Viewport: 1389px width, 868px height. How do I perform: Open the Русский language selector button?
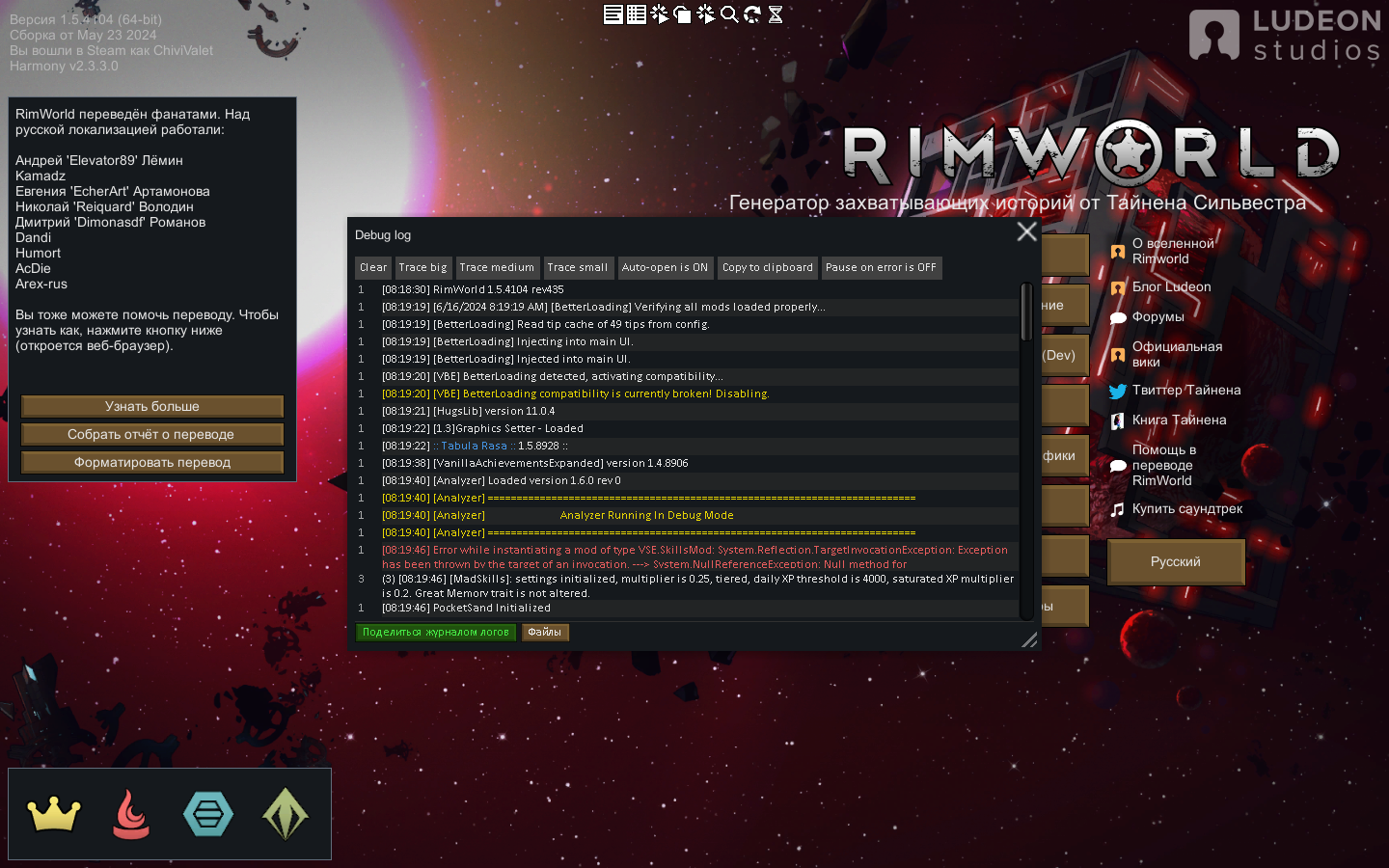(x=1176, y=562)
